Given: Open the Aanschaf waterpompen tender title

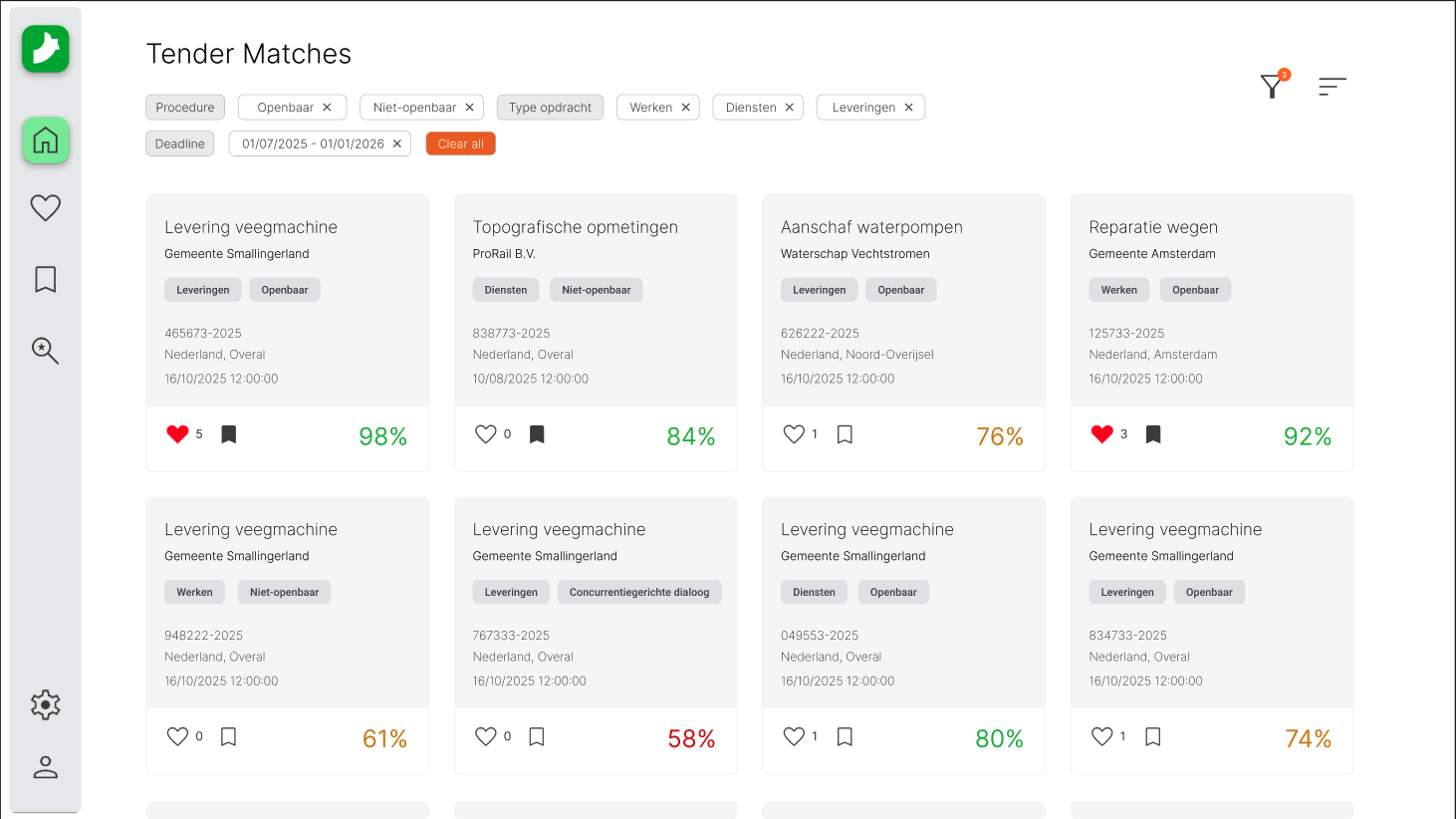Looking at the screenshot, I should pos(870,227).
